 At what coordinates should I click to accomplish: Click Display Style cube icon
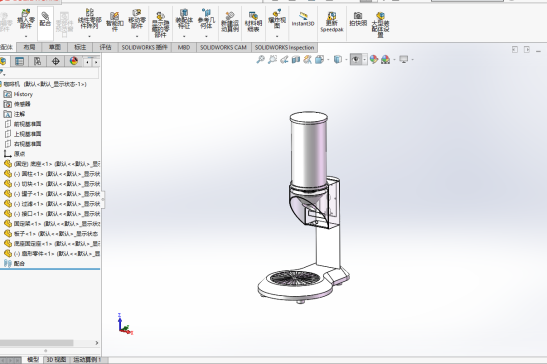(x=337, y=60)
